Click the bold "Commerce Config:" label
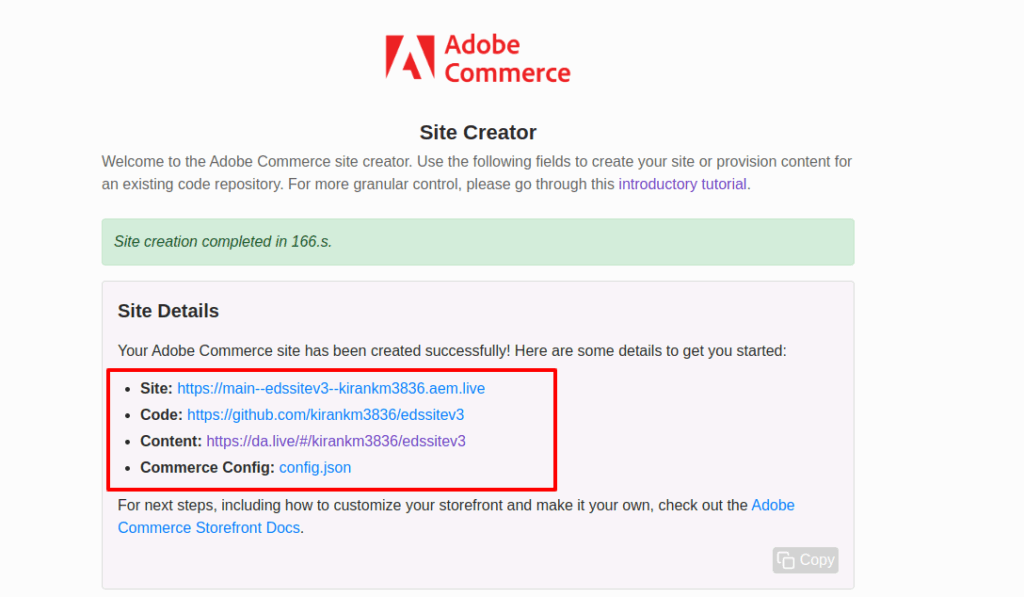1024x597 pixels. point(207,467)
